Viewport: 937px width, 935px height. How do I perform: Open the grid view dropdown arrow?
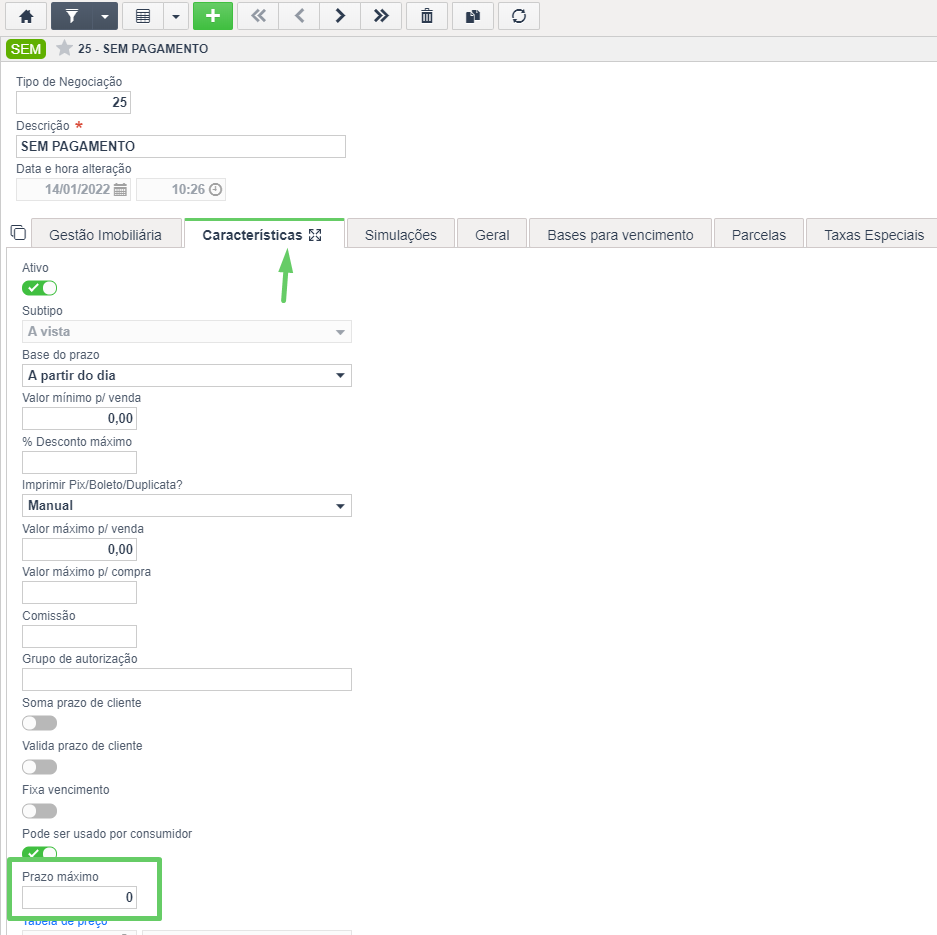(x=176, y=16)
